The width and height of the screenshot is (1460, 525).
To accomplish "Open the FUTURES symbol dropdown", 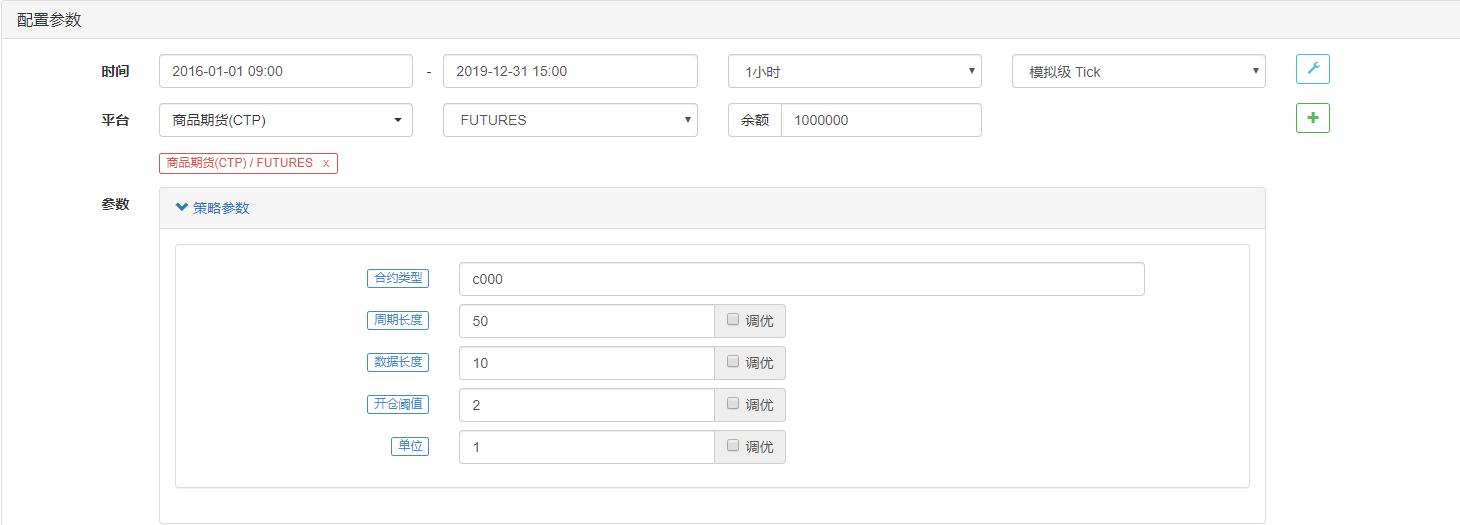I will (569, 120).
